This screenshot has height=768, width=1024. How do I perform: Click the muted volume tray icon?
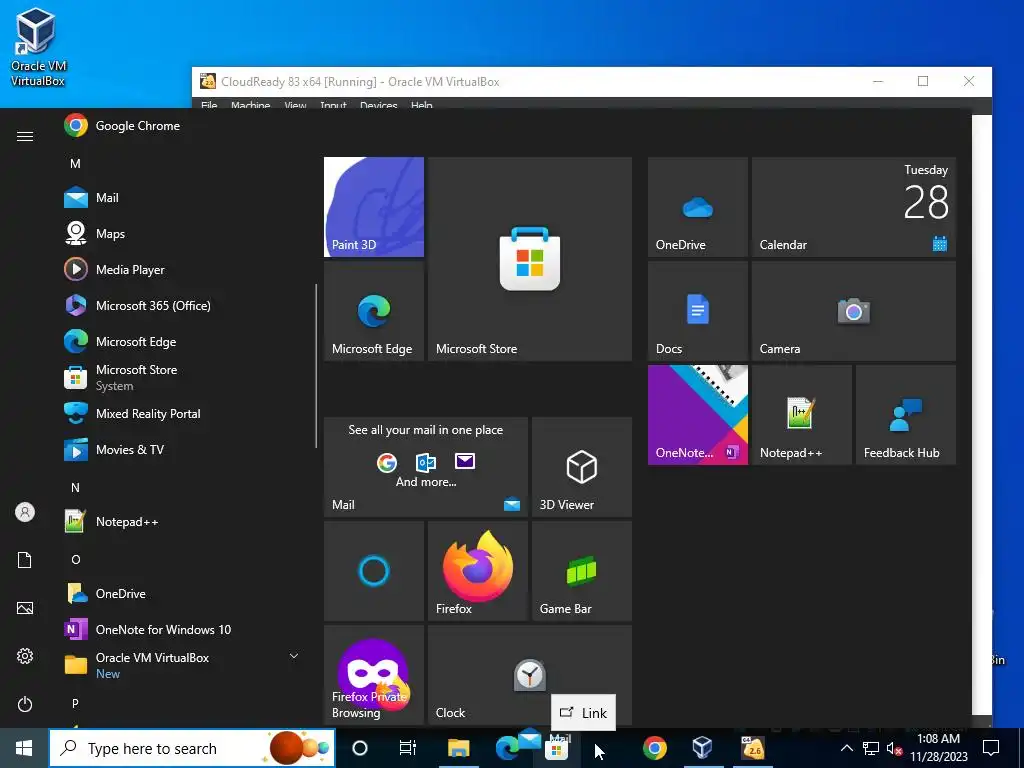(894, 748)
